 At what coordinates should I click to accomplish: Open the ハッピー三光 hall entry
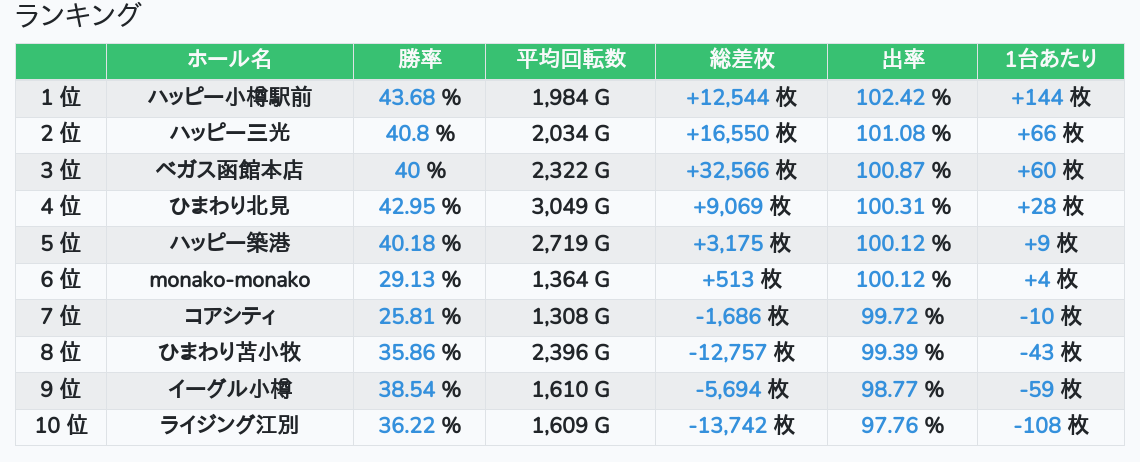click(x=230, y=134)
